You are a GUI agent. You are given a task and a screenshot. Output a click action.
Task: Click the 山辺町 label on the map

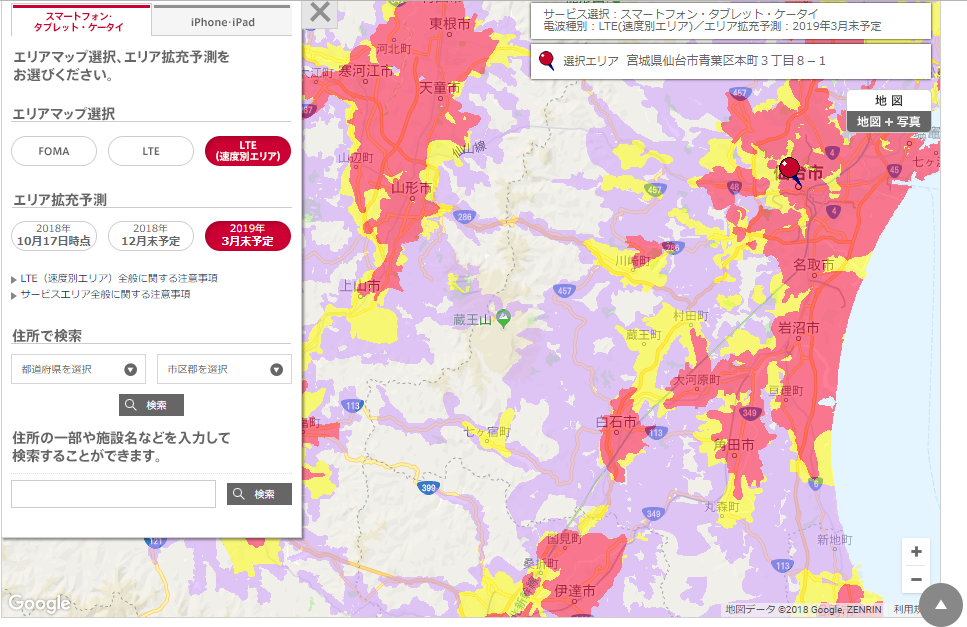coord(356,158)
